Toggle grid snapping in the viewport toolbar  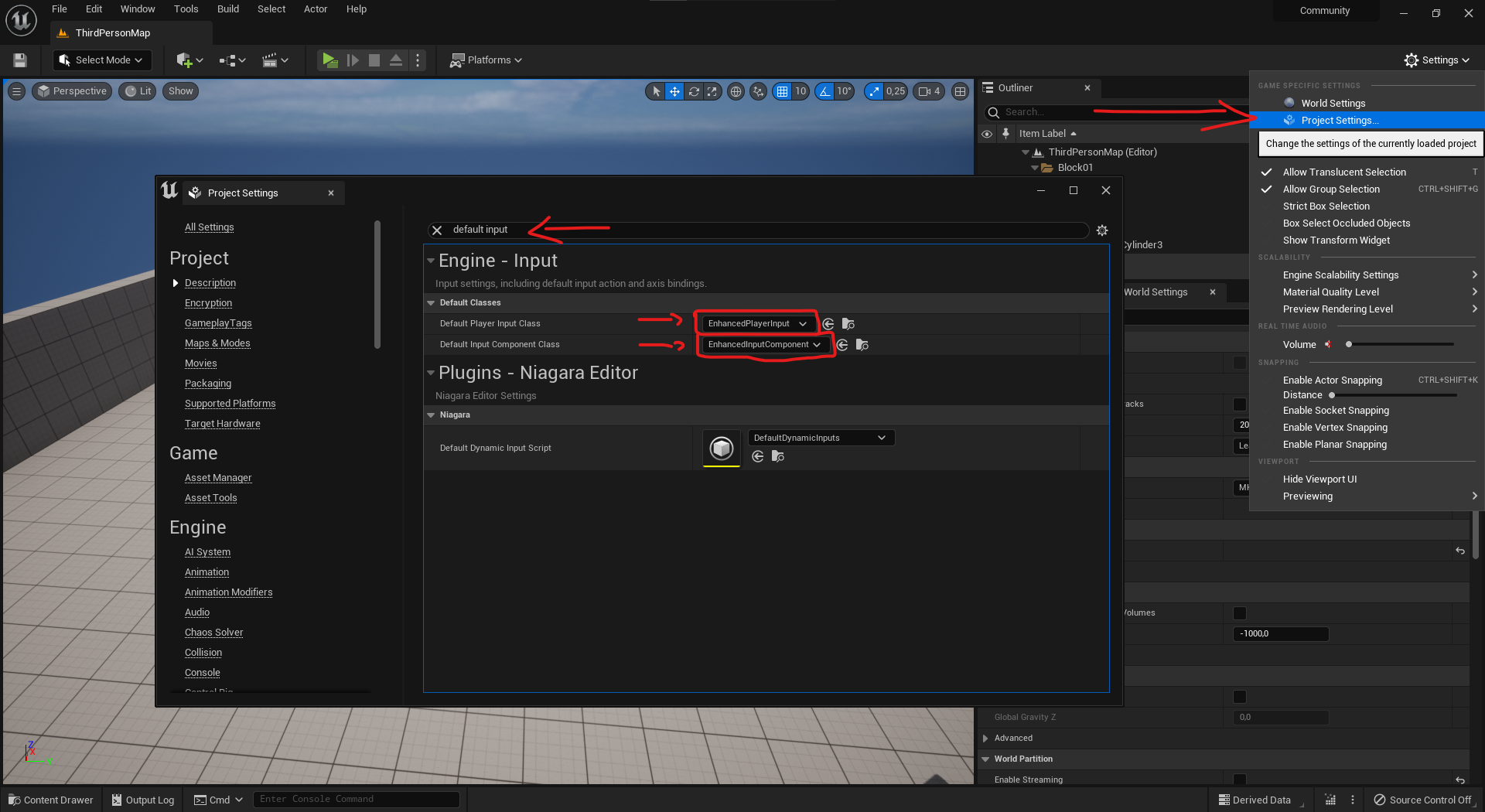click(x=783, y=91)
